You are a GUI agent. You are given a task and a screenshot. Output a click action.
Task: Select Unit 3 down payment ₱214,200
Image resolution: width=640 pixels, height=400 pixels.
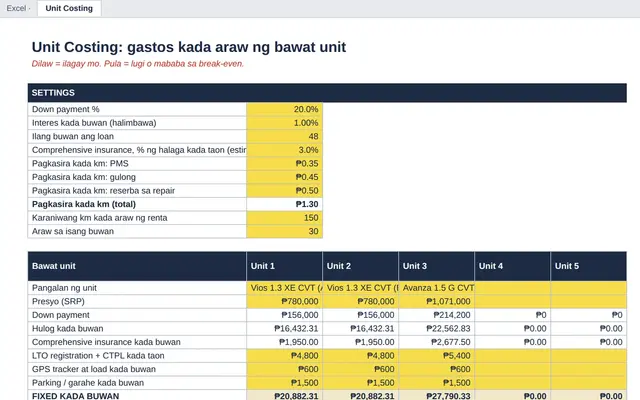click(436, 315)
